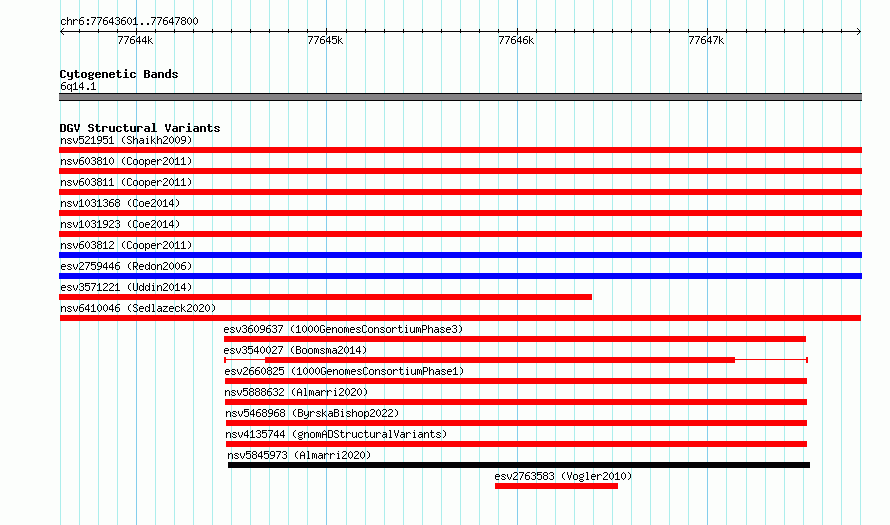Open the nsv1031368 (Coe2014) label
890x525 pixels.
(x=120, y=203)
